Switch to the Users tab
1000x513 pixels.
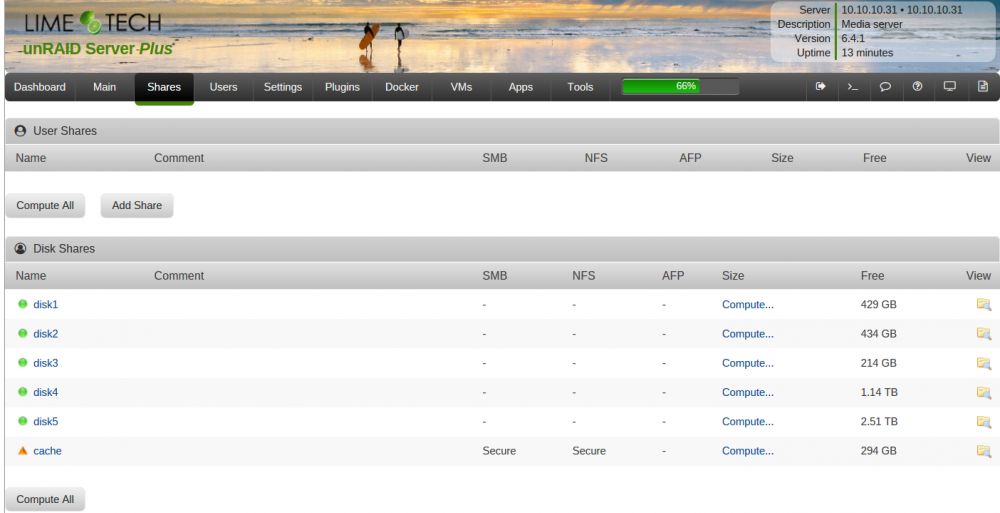pyautogui.click(x=223, y=87)
